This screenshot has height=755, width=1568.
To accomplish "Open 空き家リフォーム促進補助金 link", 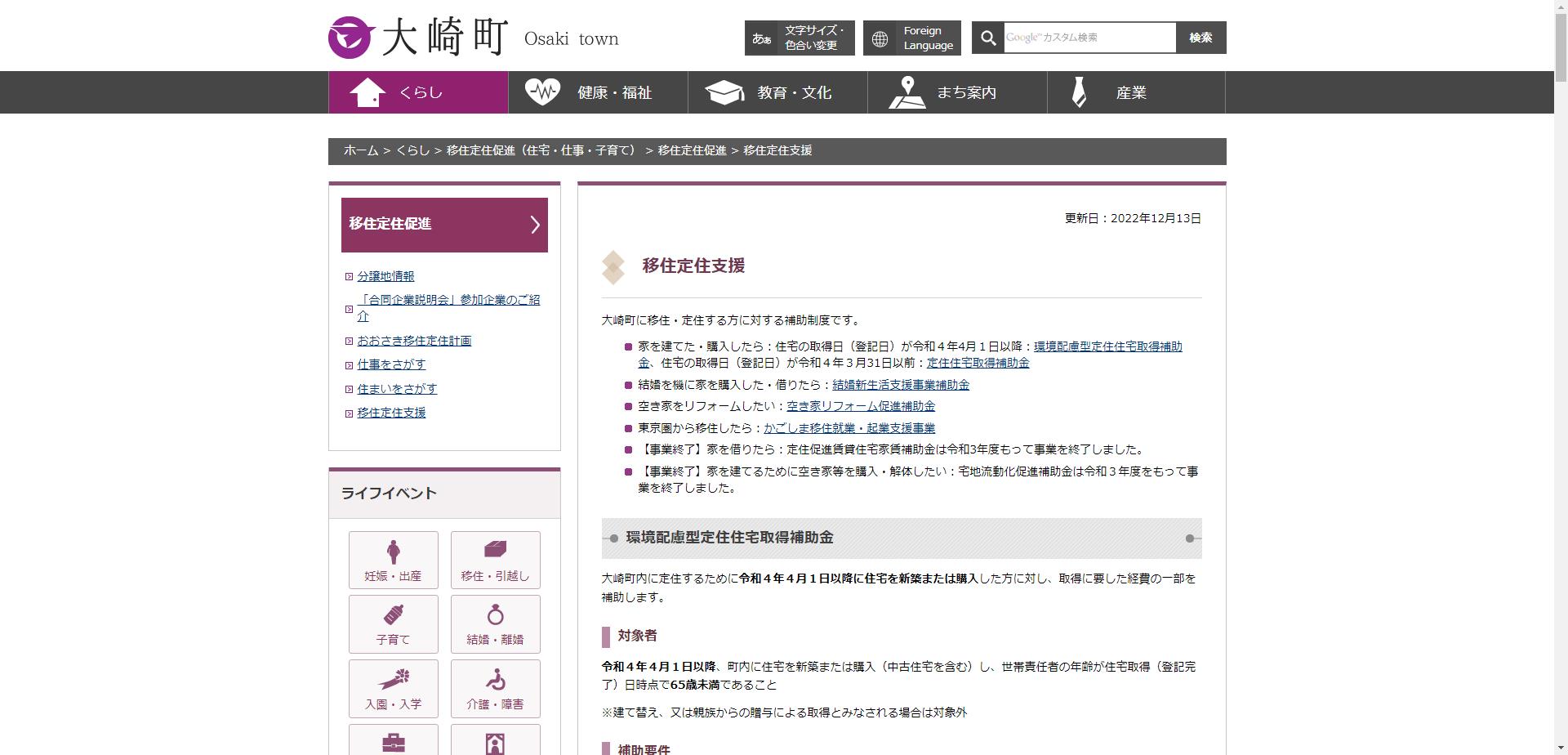I will click(861, 406).
